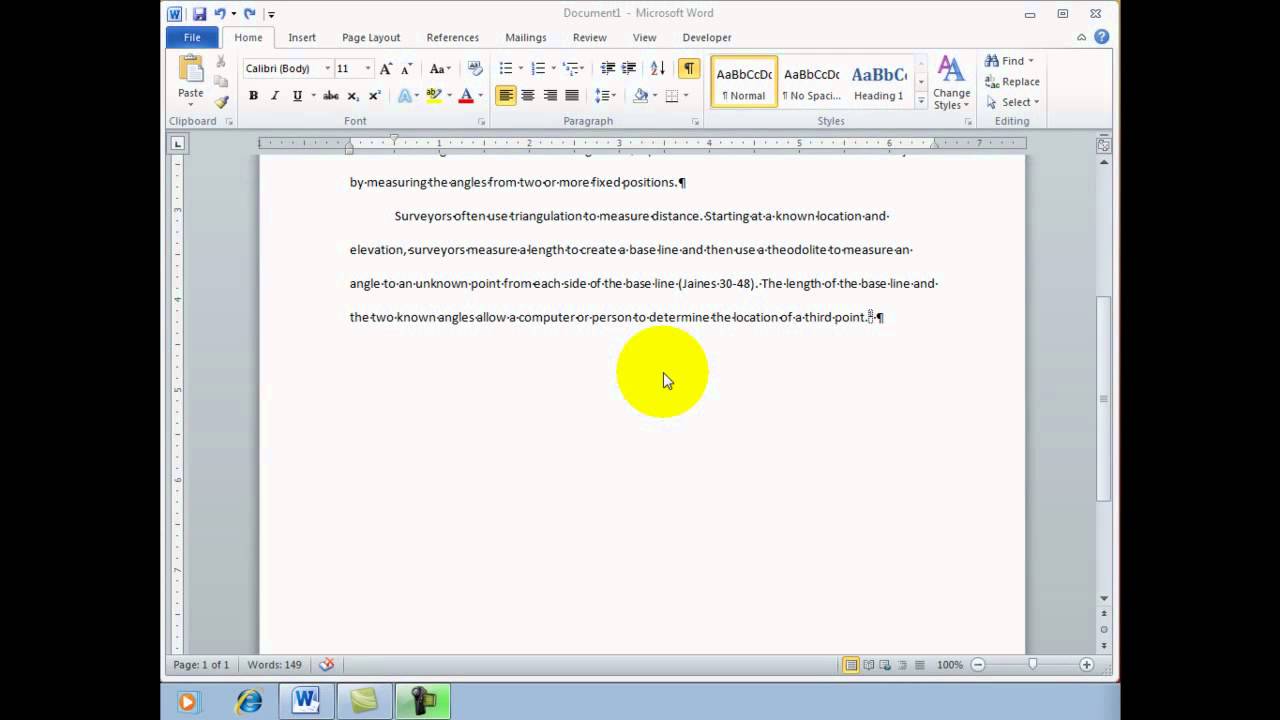Screen dimensions: 1280x720
Task: Increase the paragraph indent
Action: (629, 68)
